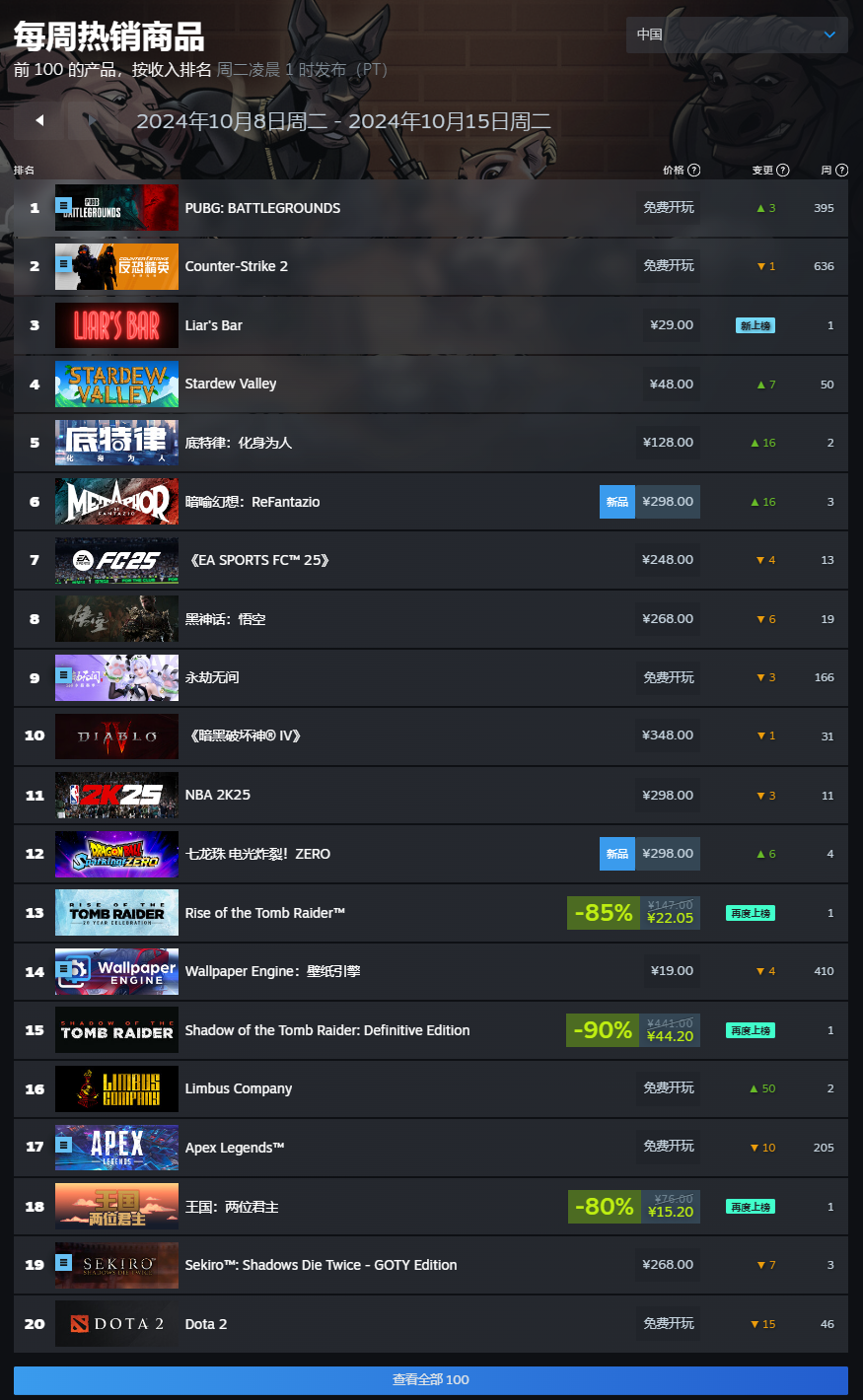This screenshot has height=1400, width=863.
Task: Open the Stardew Valley game title
Action: coord(231,384)
